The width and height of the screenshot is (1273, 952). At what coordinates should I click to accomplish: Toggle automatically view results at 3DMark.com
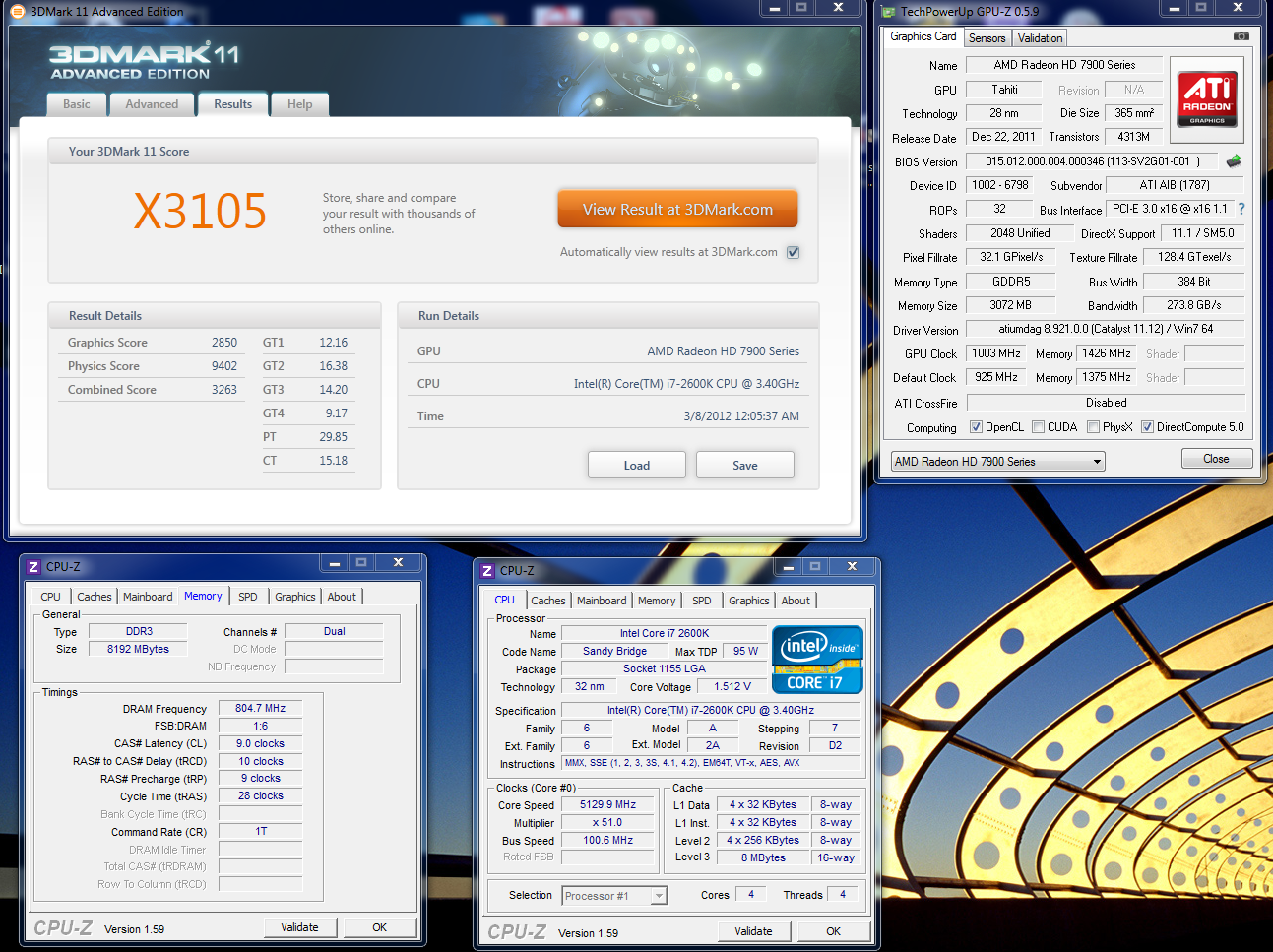(794, 252)
